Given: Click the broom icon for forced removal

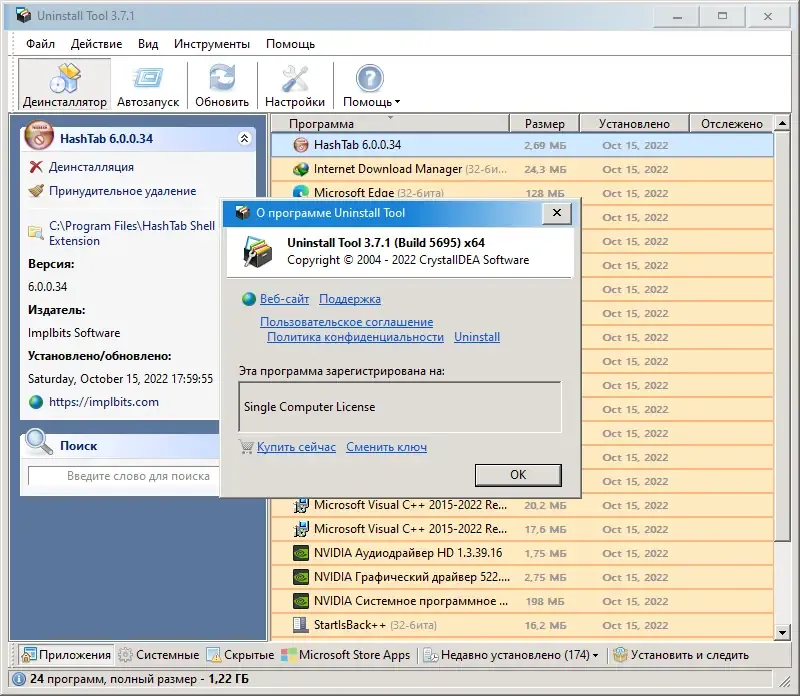Looking at the screenshot, I should (36, 191).
